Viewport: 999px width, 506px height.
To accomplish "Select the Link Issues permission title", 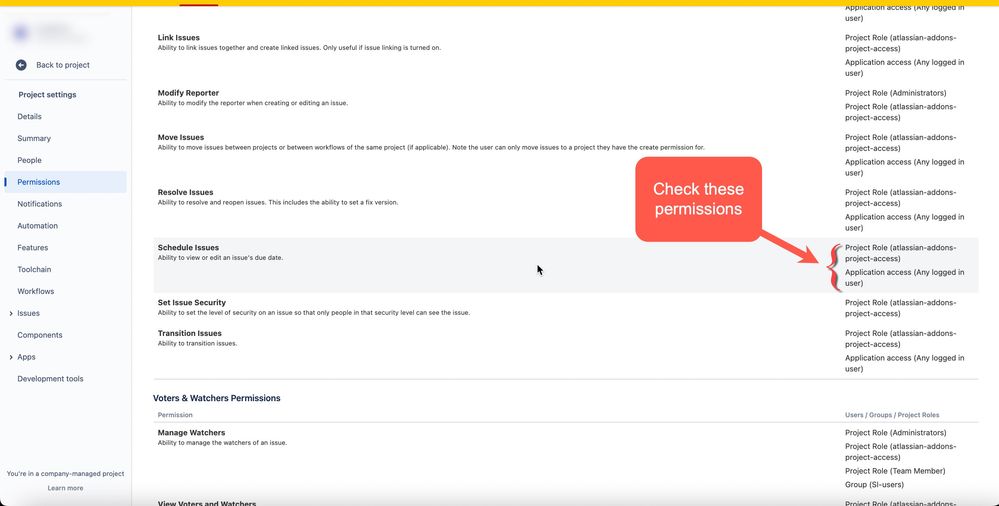I will (x=178, y=38).
